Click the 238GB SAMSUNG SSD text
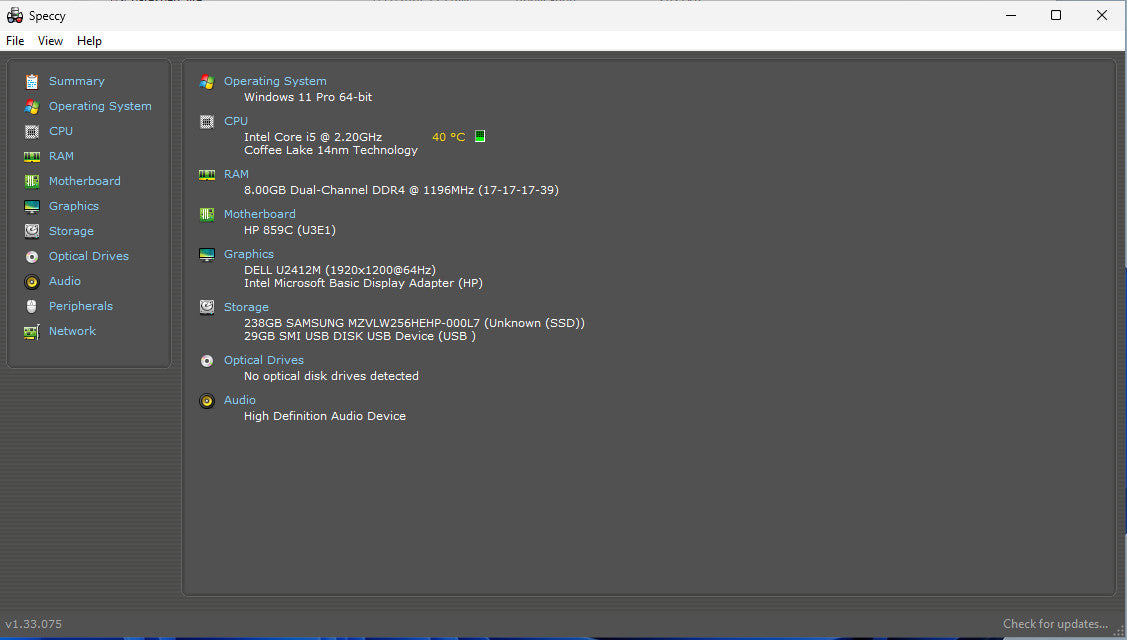Screen dimensions: 1127x640 coord(414,324)
